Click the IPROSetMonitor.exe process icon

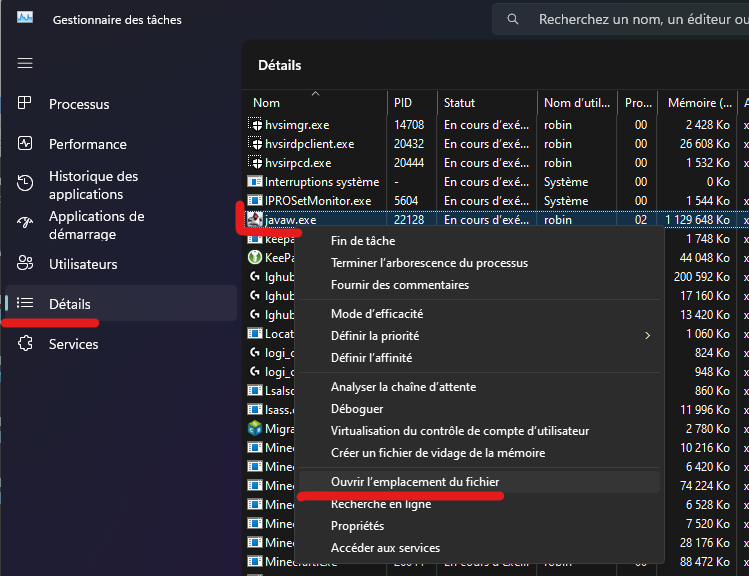255,201
